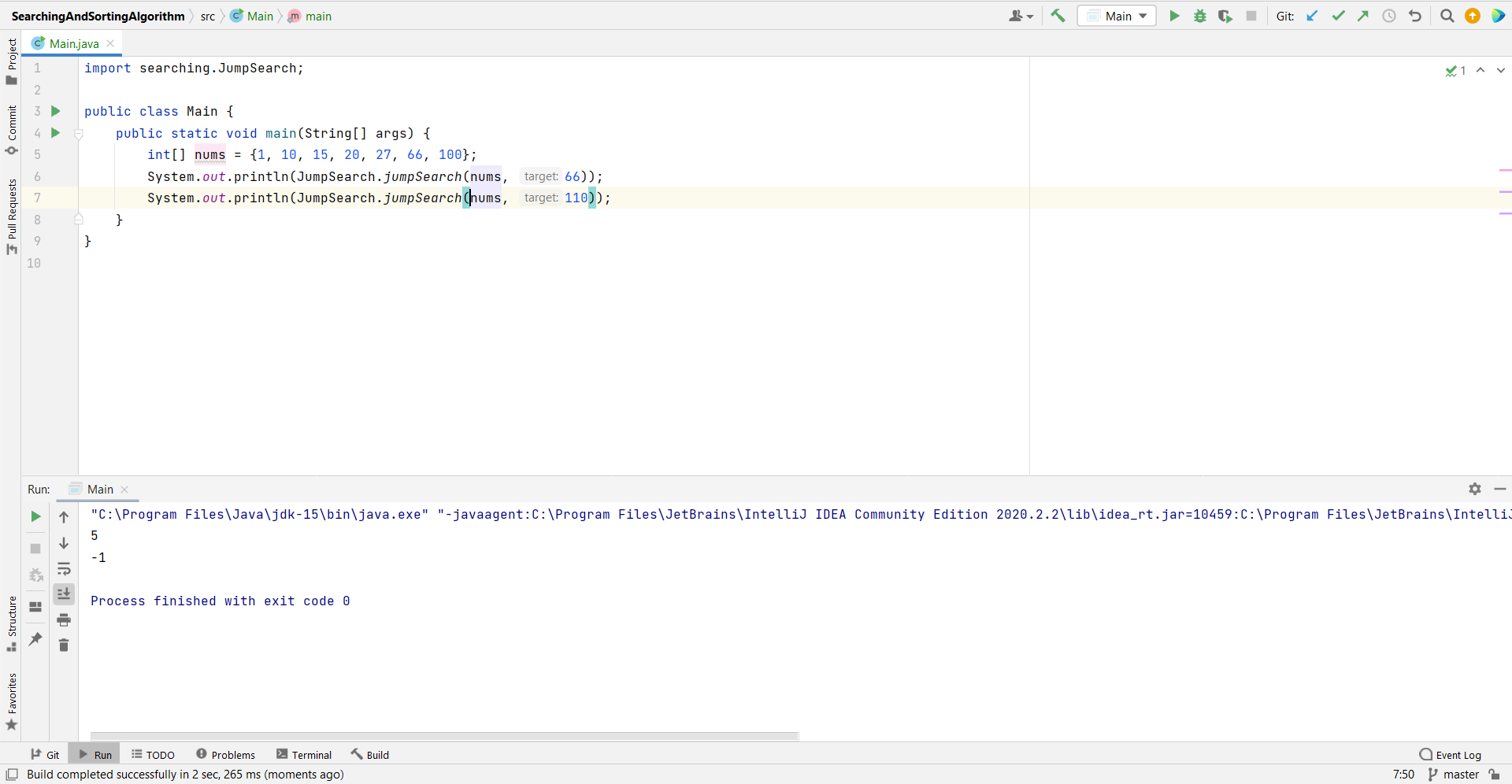Image resolution: width=1512 pixels, height=784 pixels.
Task: Click the lock read-only status icon
Action: click(1495, 775)
